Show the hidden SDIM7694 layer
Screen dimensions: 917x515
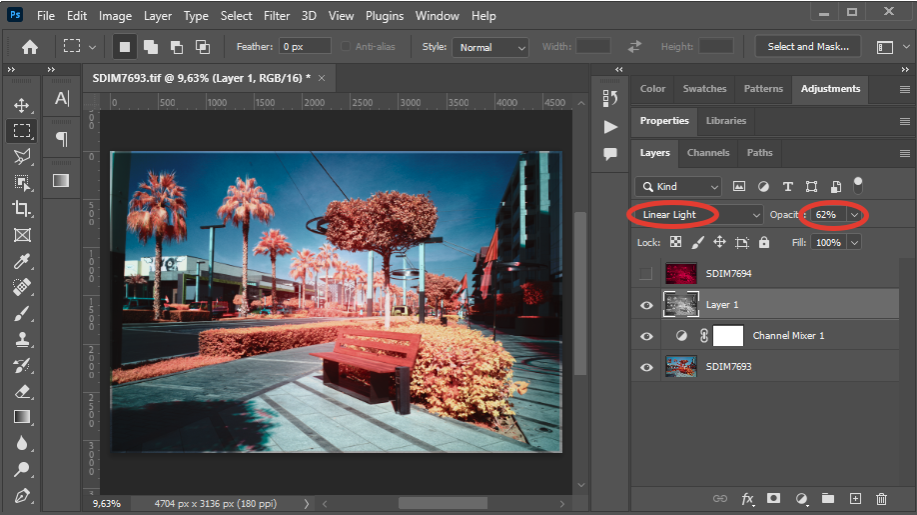(647, 273)
